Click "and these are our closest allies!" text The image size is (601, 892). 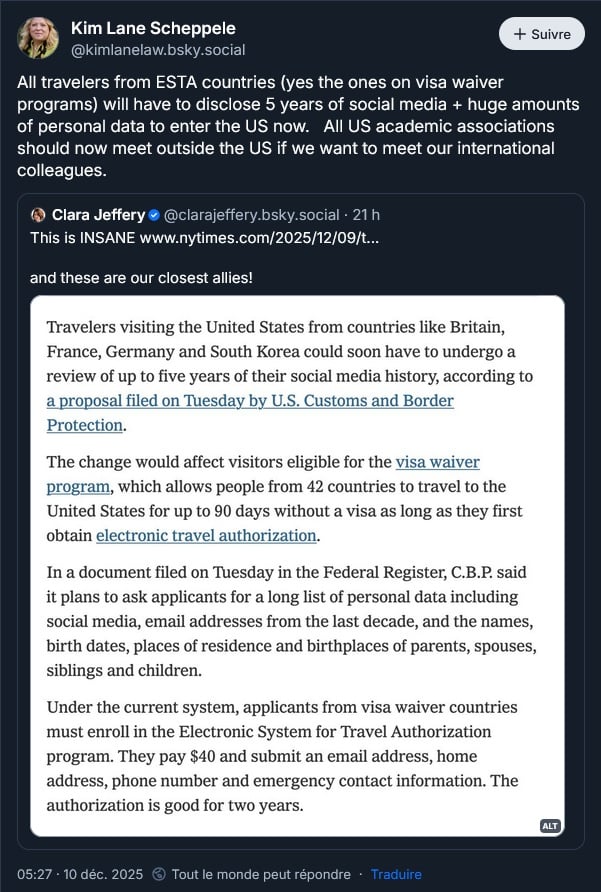[x=141, y=278]
